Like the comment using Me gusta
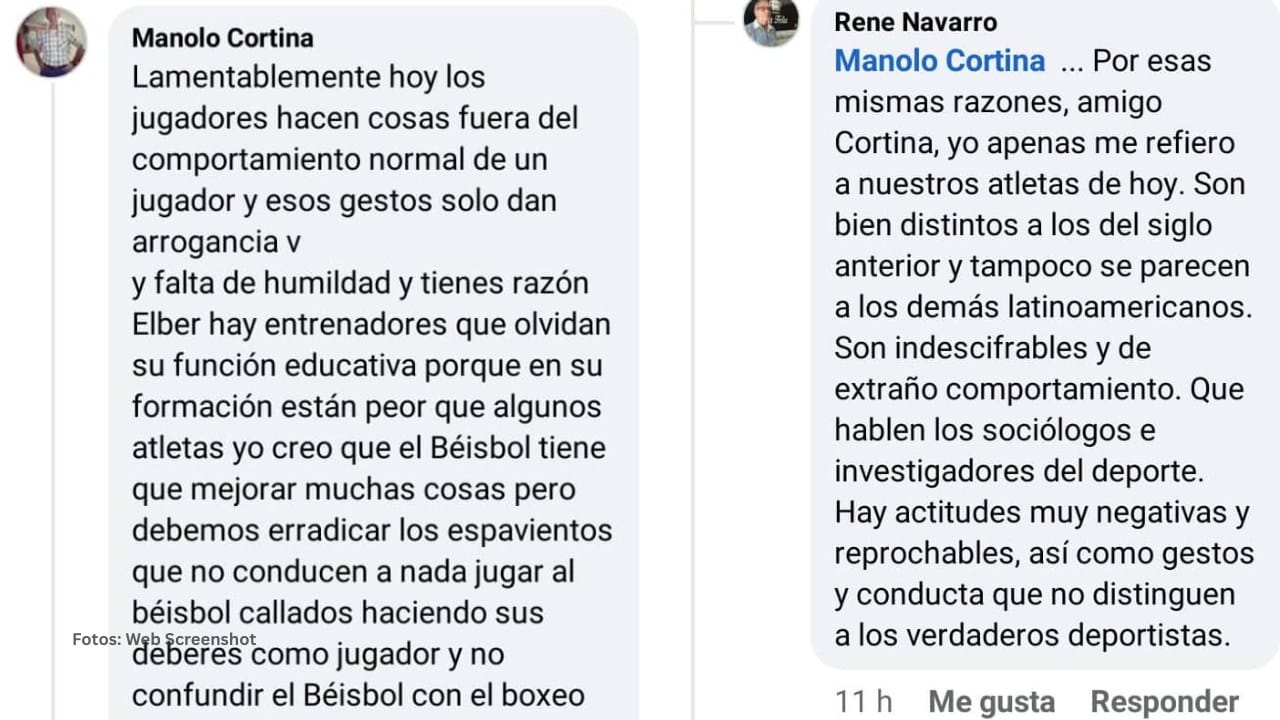Viewport: 1280px width, 720px height. click(991, 701)
